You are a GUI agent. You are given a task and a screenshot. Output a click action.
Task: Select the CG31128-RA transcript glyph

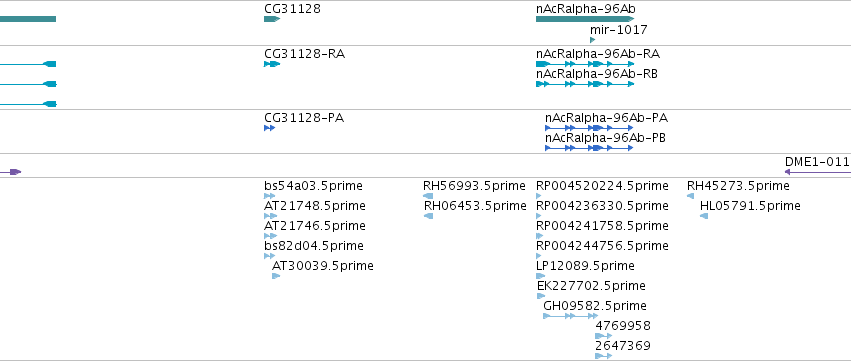[x=272, y=64]
